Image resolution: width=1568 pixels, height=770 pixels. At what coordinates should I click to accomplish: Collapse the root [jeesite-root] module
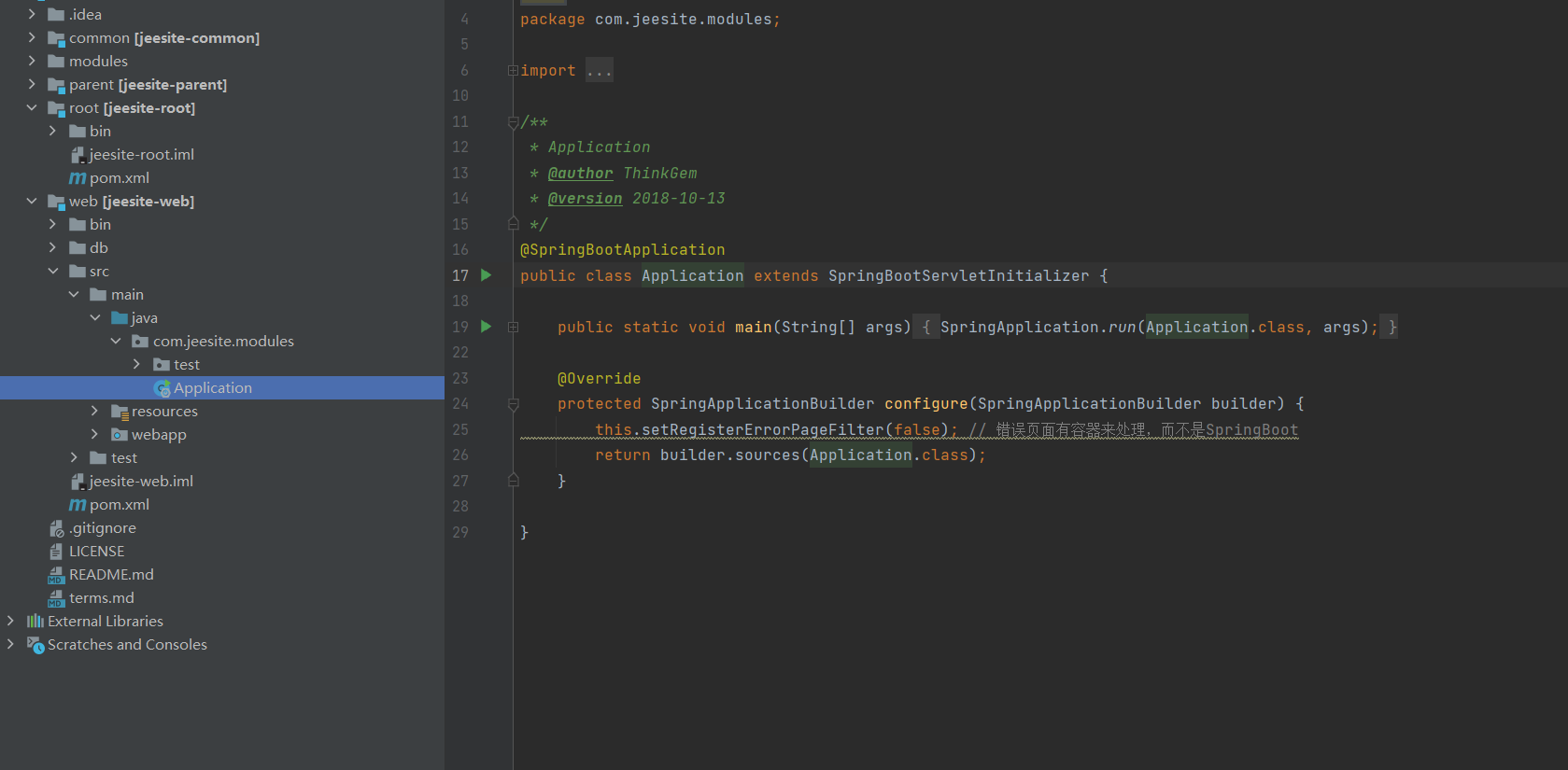point(32,107)
